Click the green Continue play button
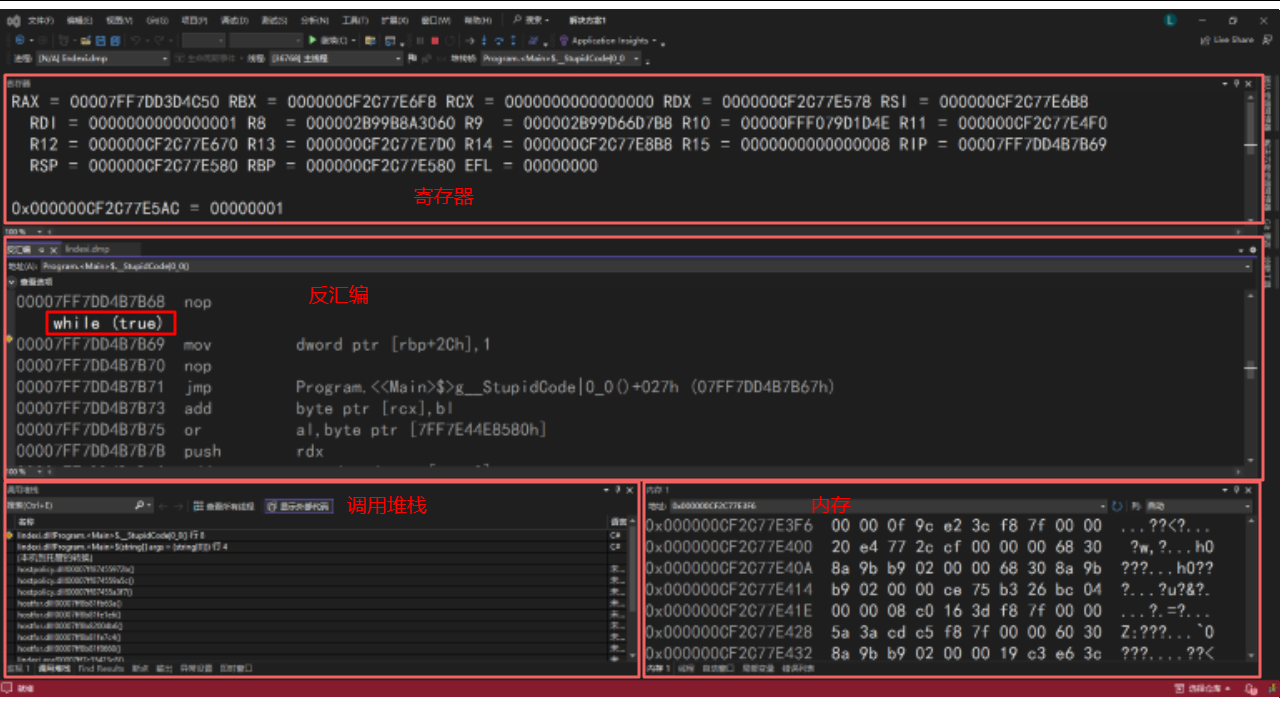 tap(313, 41)
